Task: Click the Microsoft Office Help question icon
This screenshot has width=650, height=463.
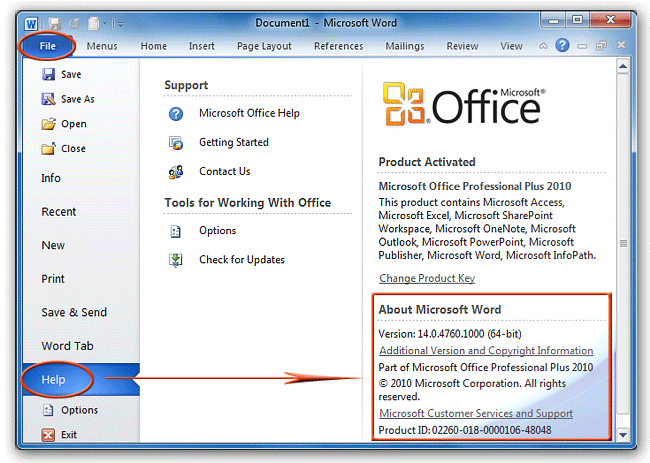Action: [176, 114]
